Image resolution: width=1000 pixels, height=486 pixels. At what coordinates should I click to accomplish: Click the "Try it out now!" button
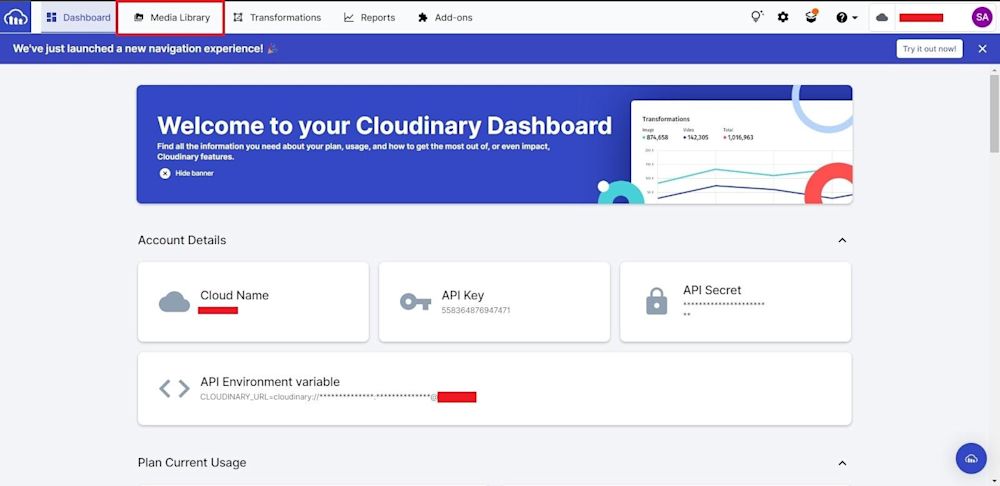pyautogui.click(x=929, y=48)
